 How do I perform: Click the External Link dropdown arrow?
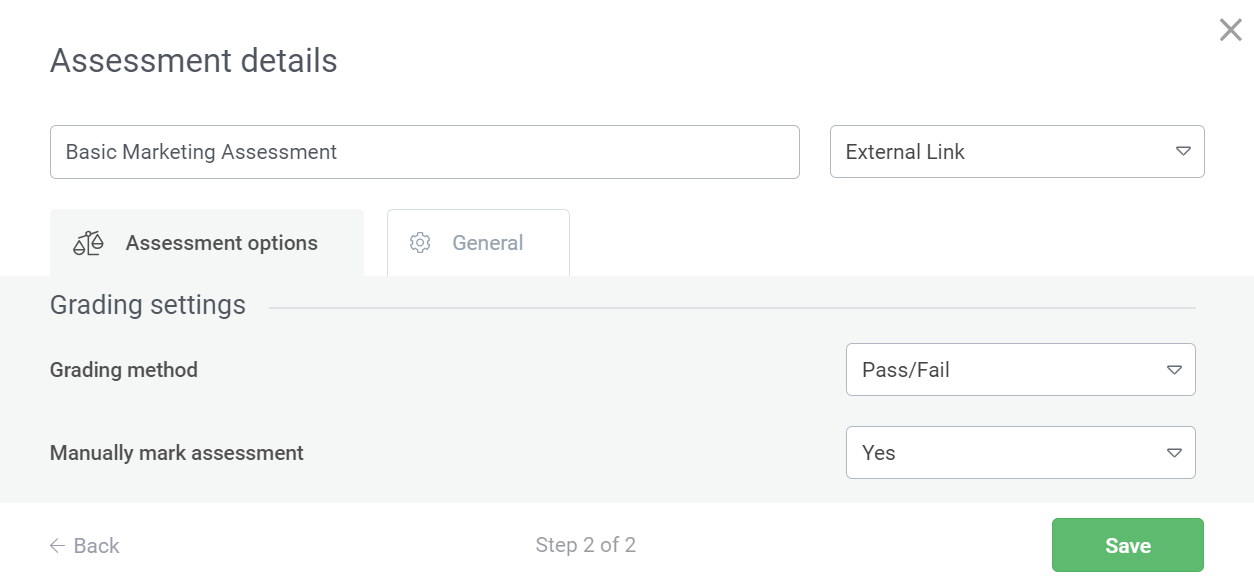pyautogui.click(x=1183, y=152)
